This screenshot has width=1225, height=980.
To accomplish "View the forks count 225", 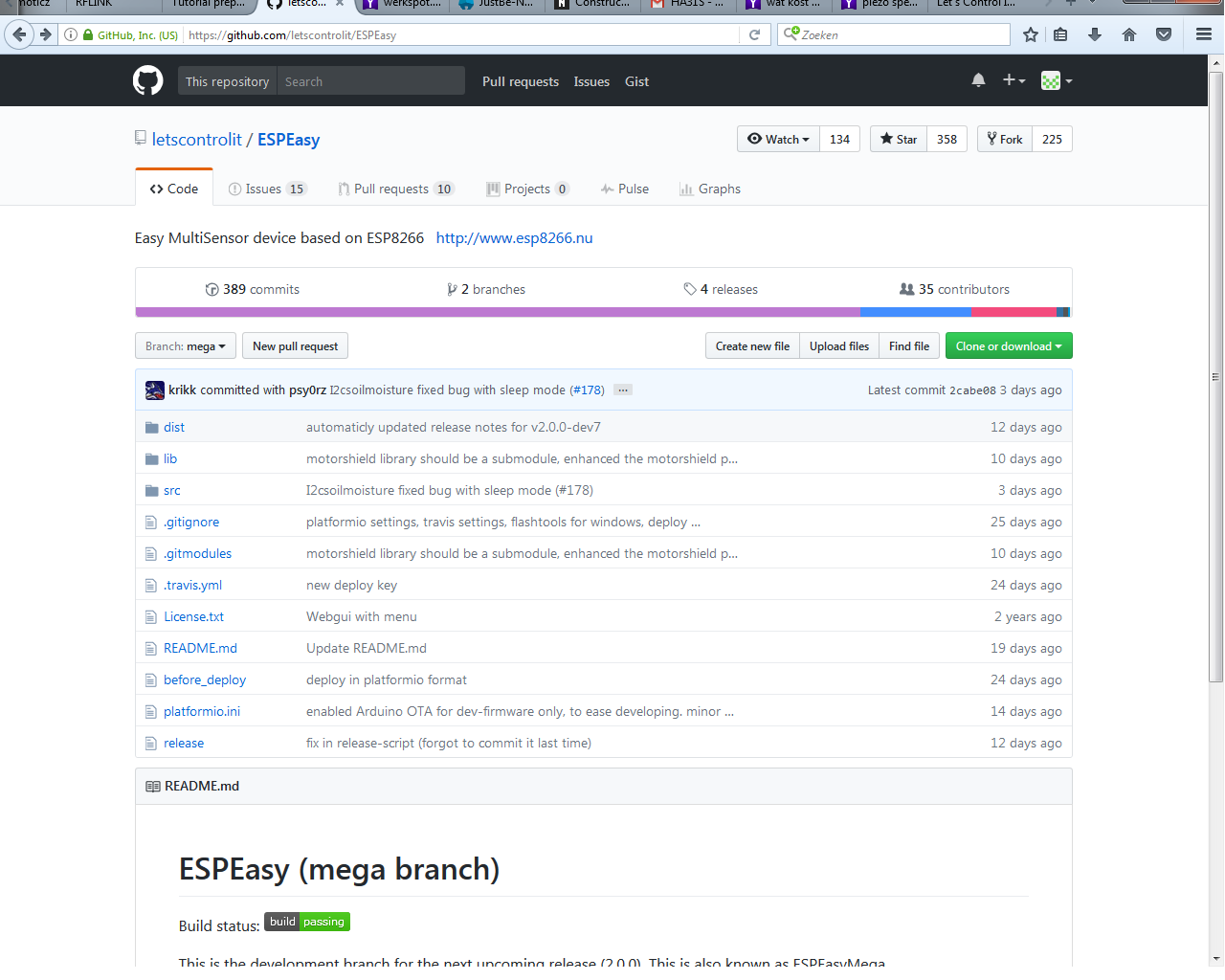I will [1053, 139].
